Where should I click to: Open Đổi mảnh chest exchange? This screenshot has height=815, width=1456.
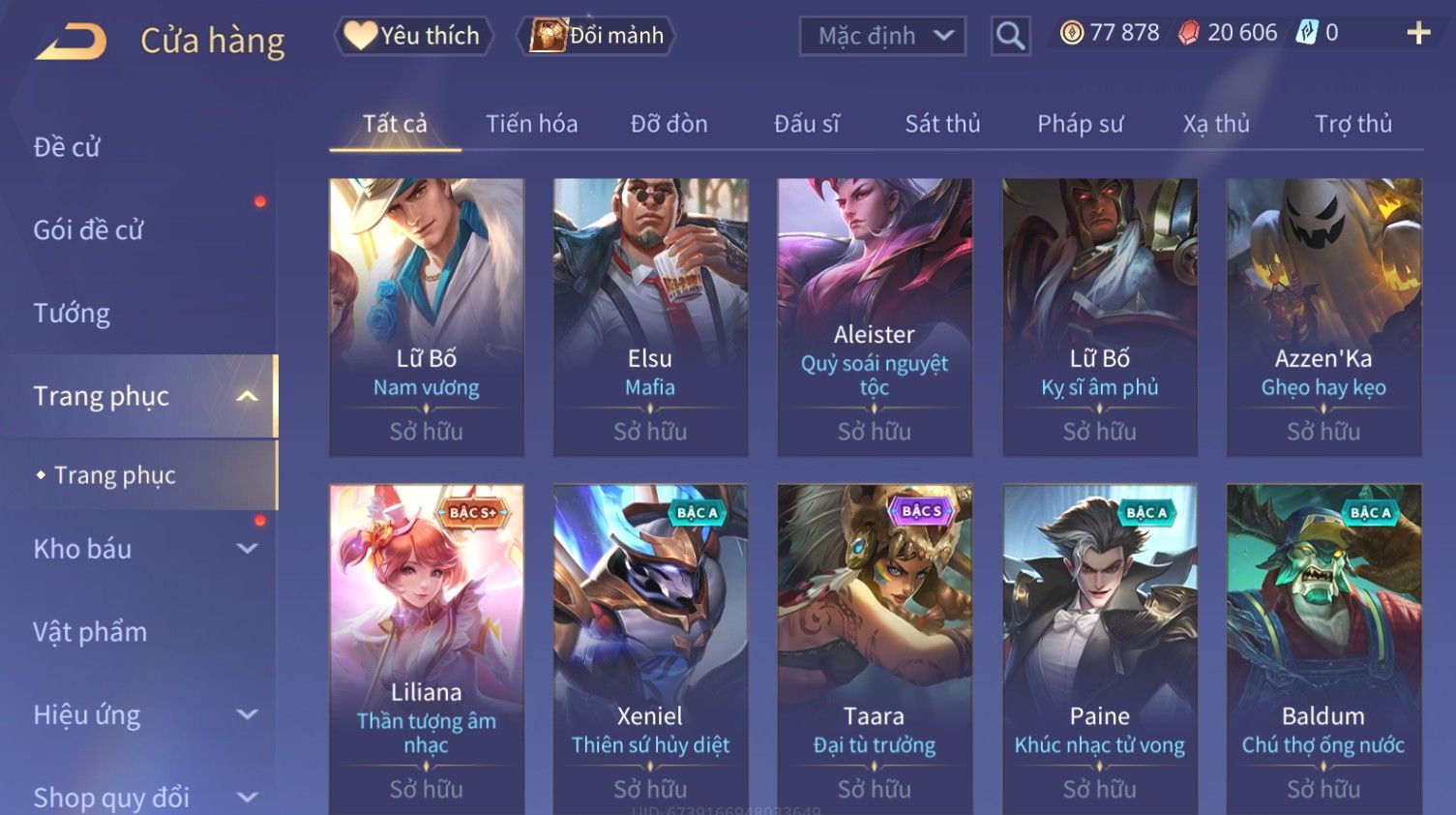pyautogui.click(x=597, y=36)
